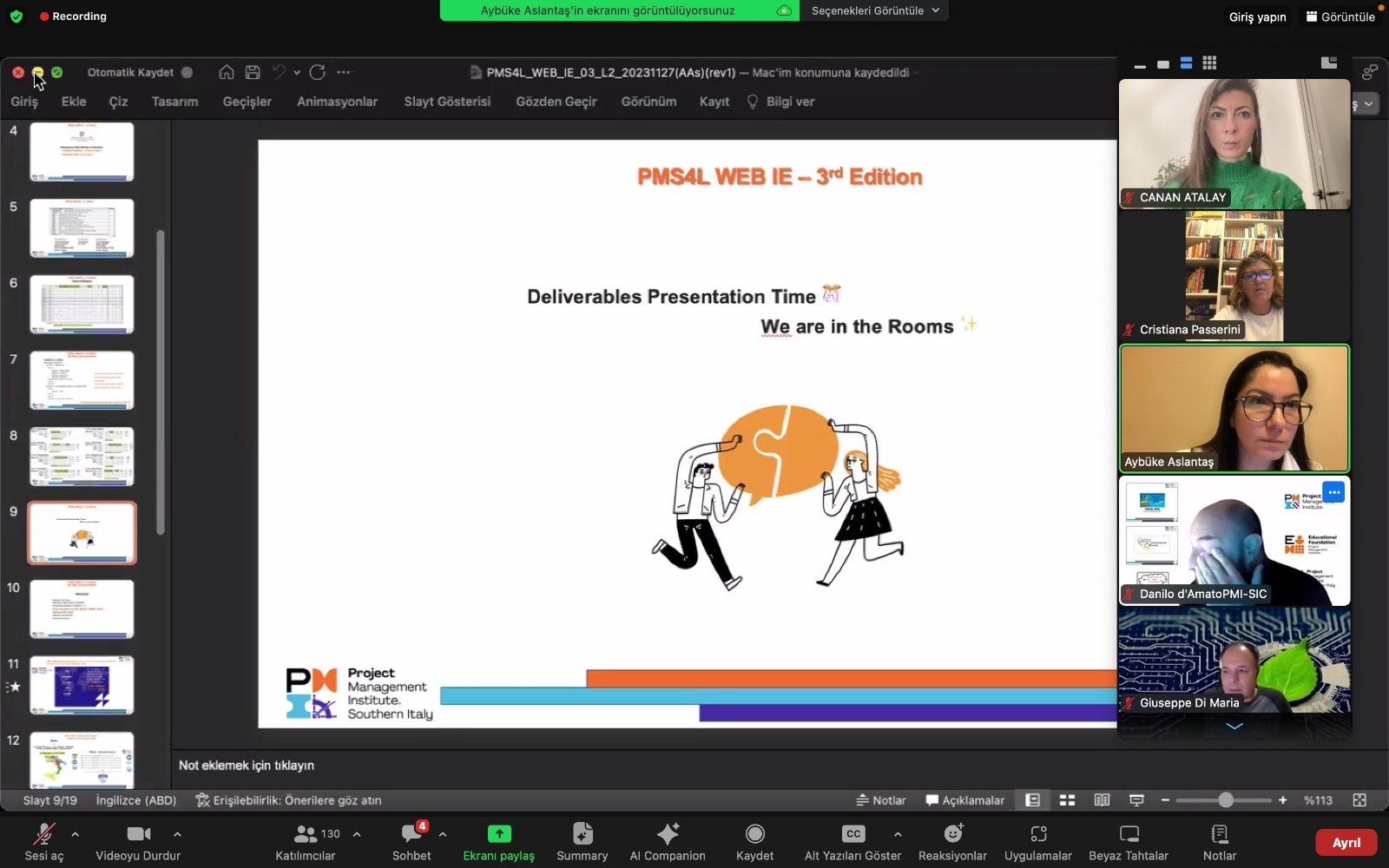The height and width of the screenshot is (868, 1389).
Task: Open undo history dropdown arrow
Action: coord(297,72)
